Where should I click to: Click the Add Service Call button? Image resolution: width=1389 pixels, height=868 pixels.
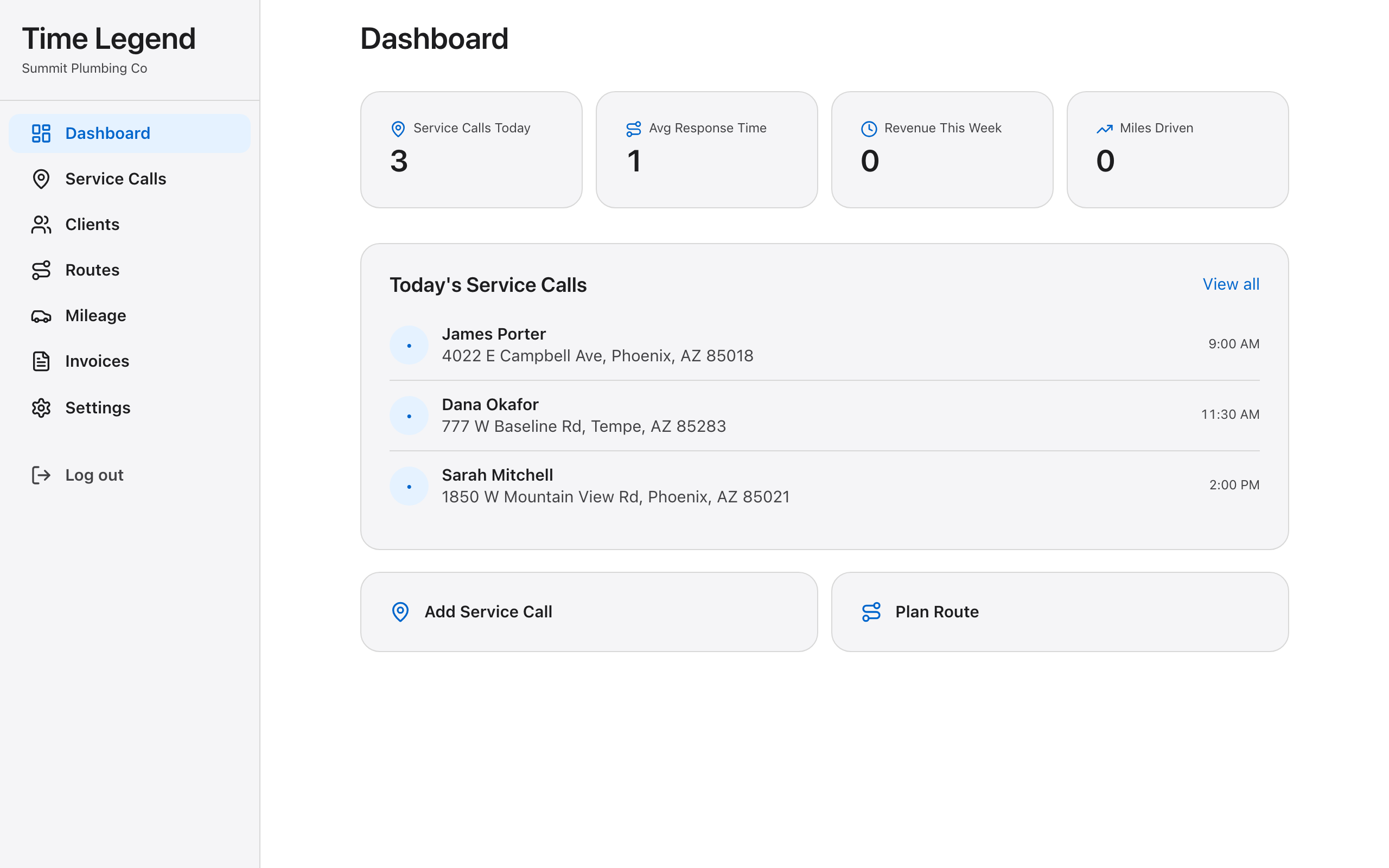click(589, 612)
